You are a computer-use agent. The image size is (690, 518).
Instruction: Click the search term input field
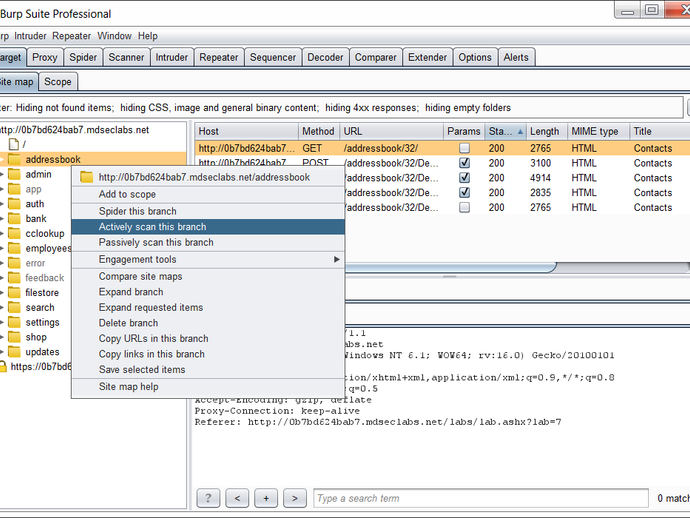(x=481, y=498)
